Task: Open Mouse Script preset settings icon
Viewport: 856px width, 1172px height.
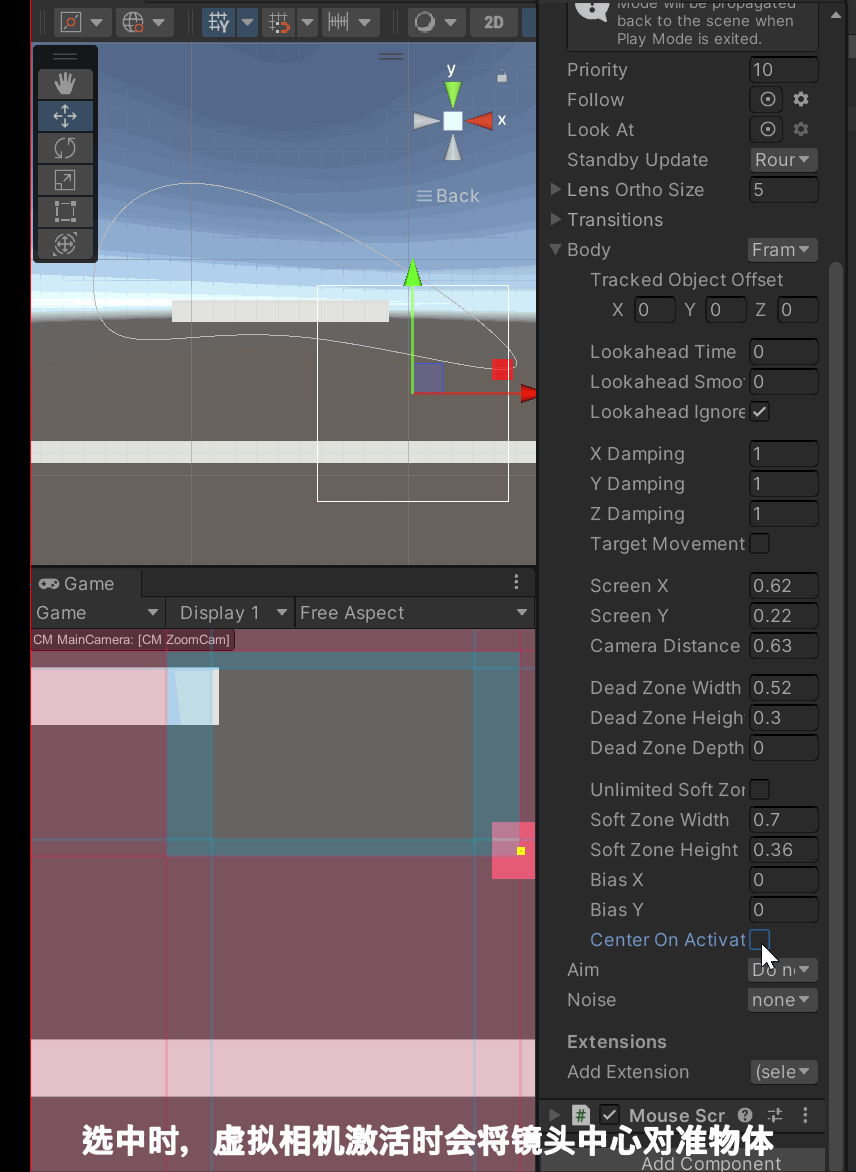Action: click(775, 1115)
